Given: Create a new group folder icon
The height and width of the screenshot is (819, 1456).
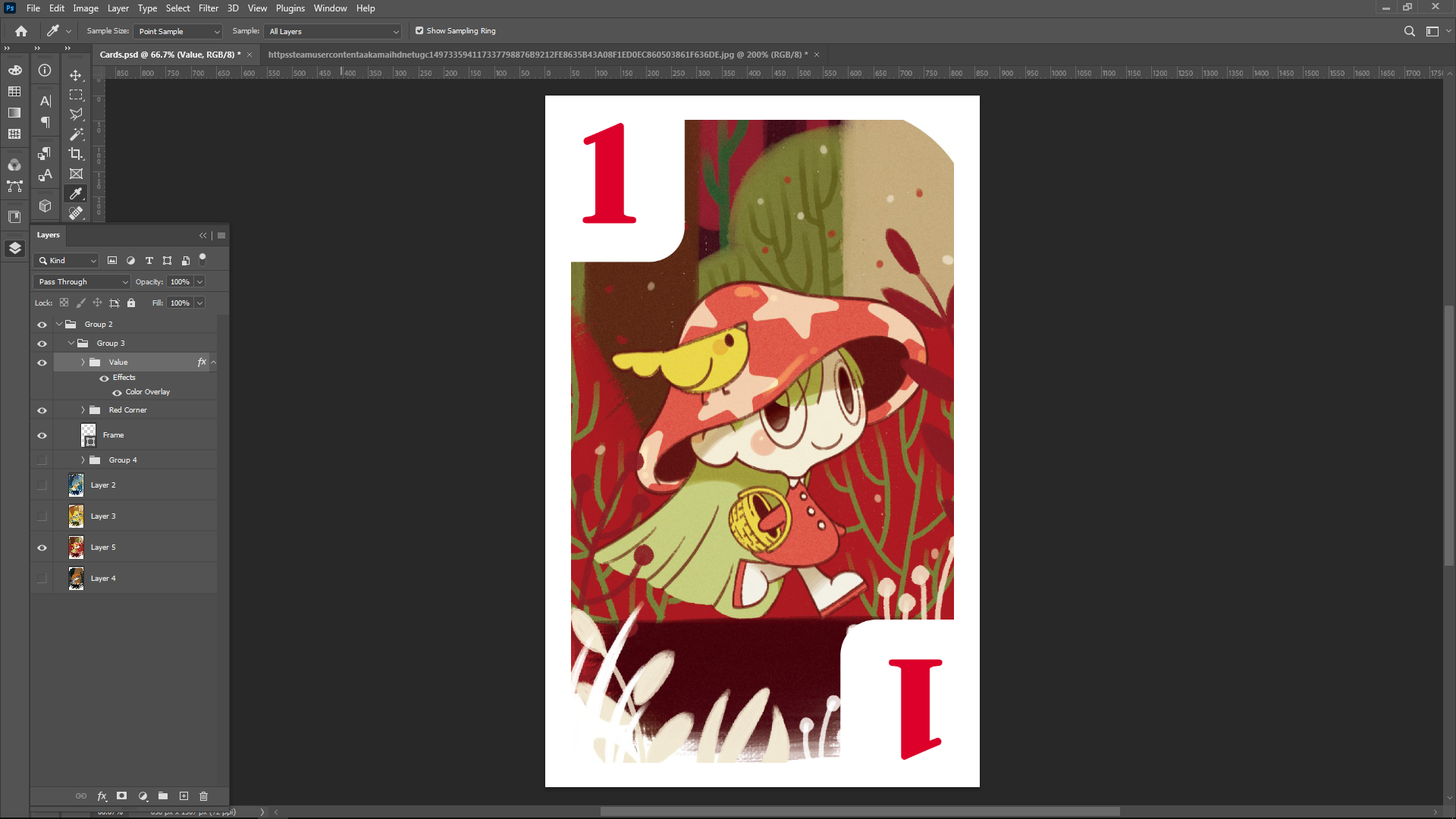Looking at the screenshot, I should point(163,796).
